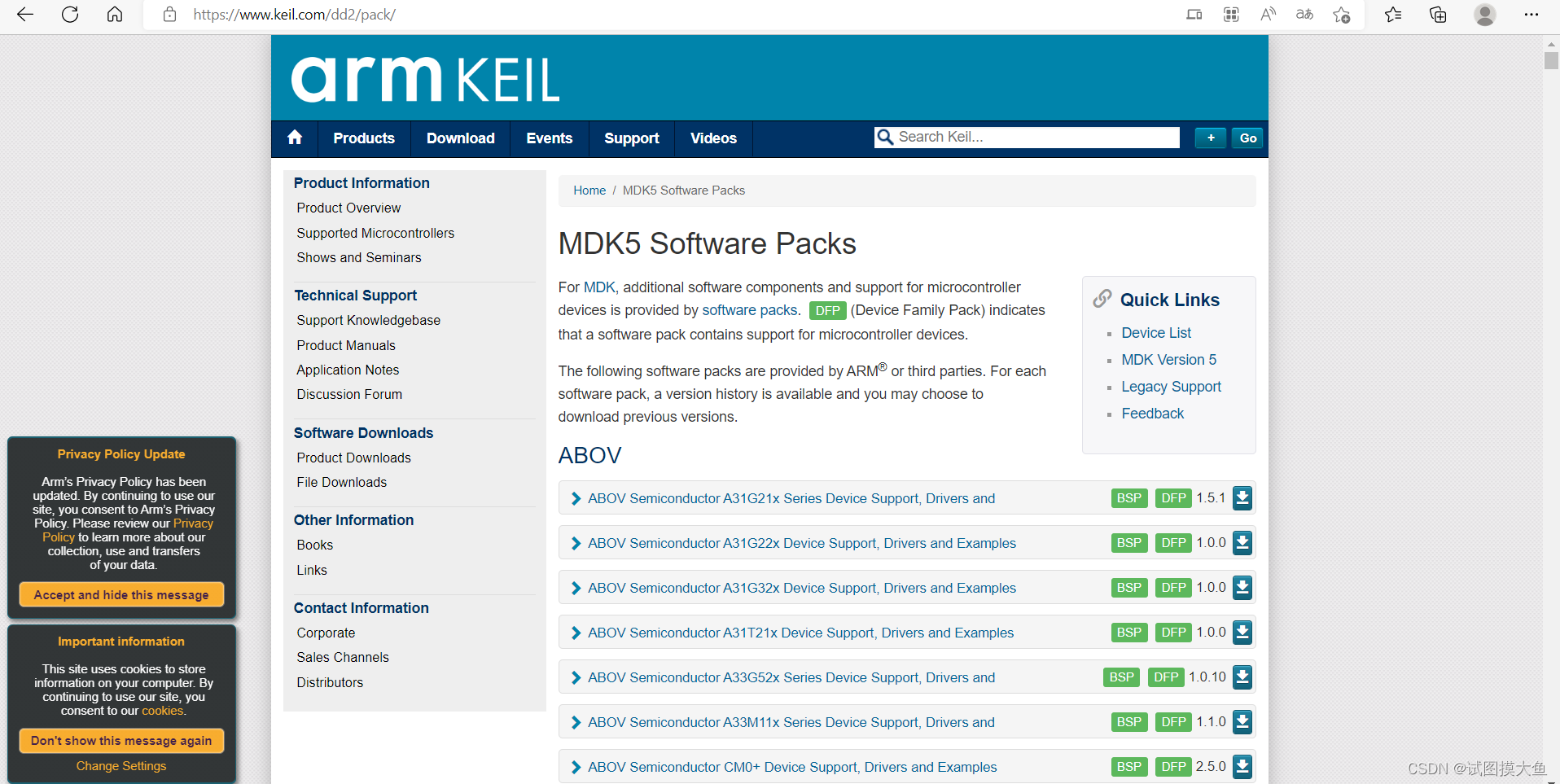Expand the A31G21x Series pack entry
Viewport: 1560px width, 784px height.
pos(576,498)
